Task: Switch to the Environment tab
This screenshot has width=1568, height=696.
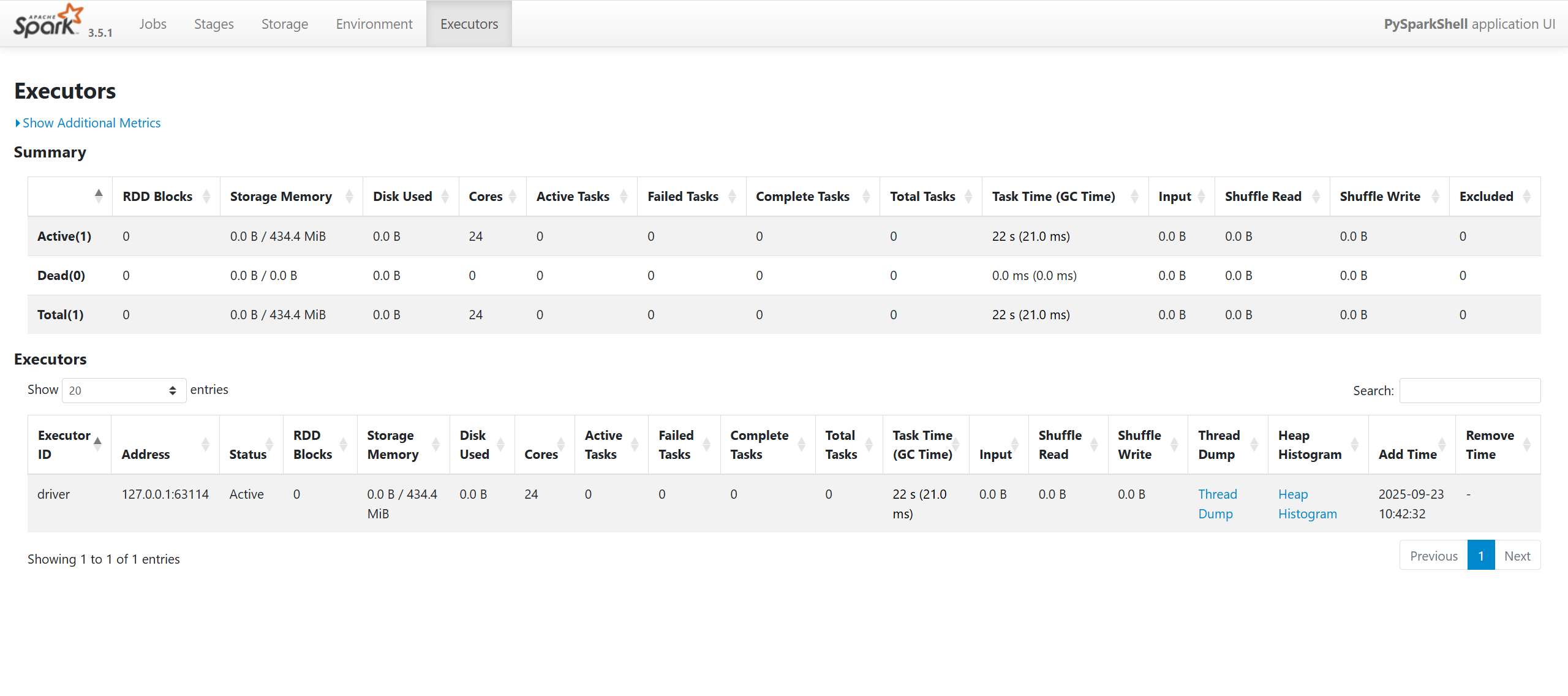Action: click(374, 24)
